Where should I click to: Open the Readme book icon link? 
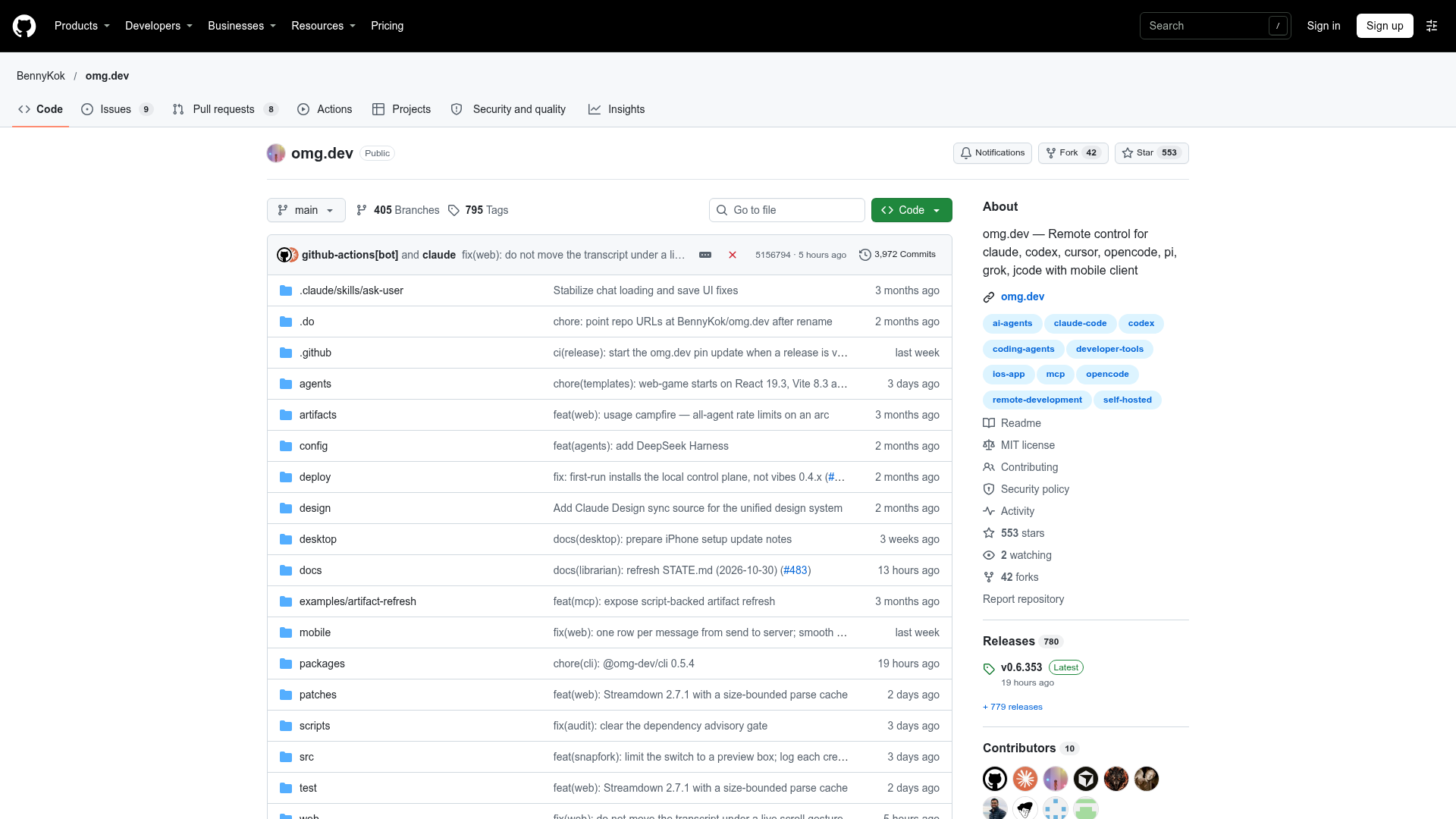click(x=1012, y=423)
